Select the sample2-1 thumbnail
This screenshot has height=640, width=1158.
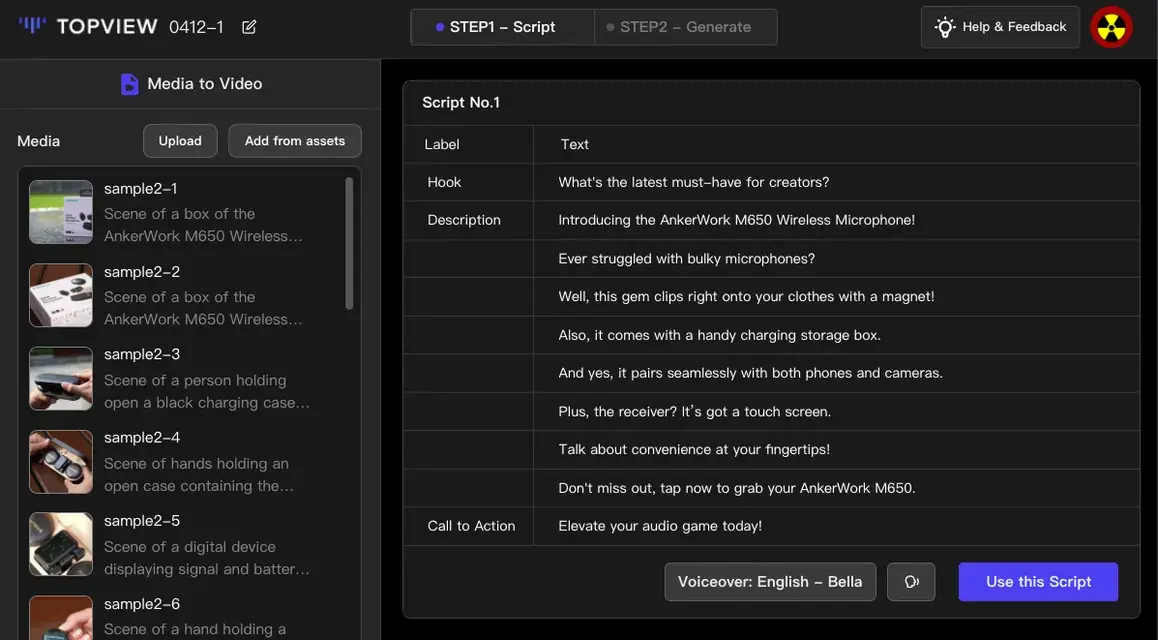(x=61, y=212)
